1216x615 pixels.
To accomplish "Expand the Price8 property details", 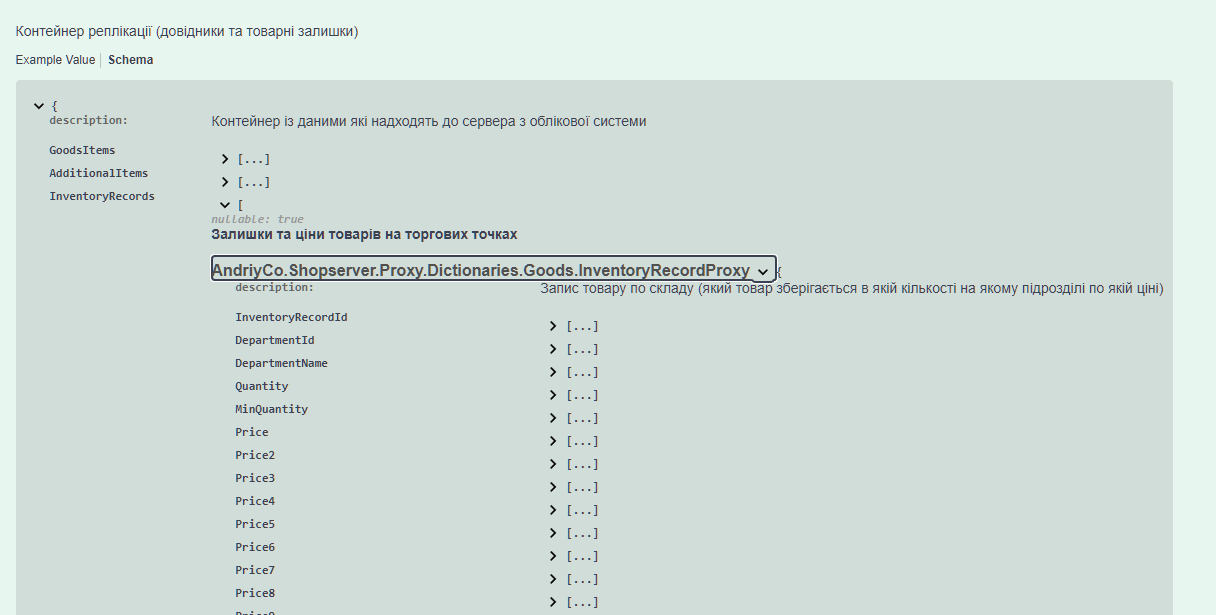I will pos(553,602).
